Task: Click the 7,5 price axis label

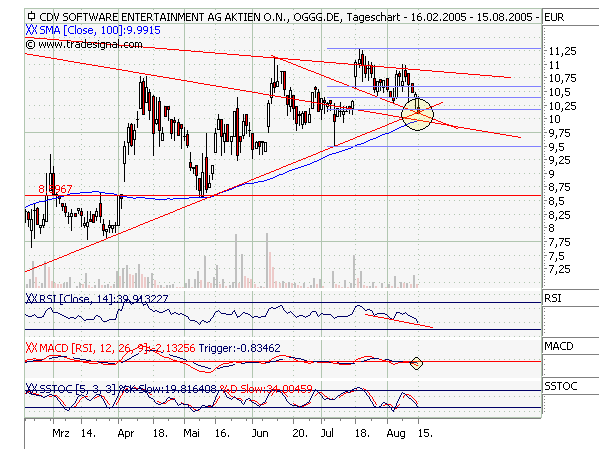Action: click(556, 256)
